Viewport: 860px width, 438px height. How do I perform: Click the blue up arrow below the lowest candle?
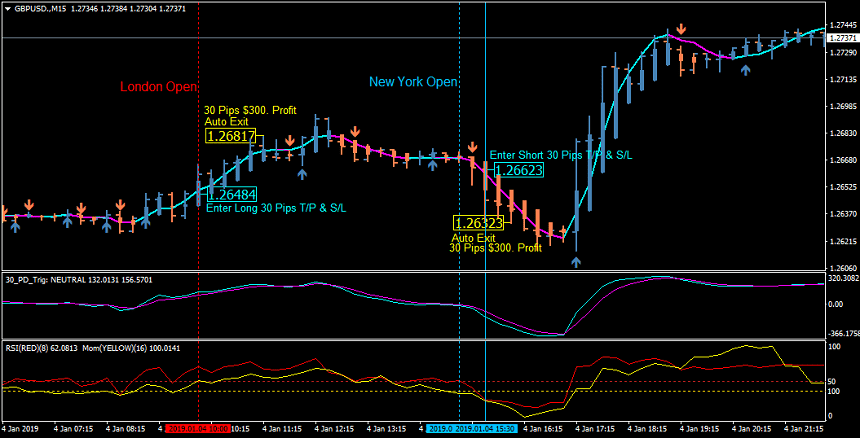click(x=576, y=262)
